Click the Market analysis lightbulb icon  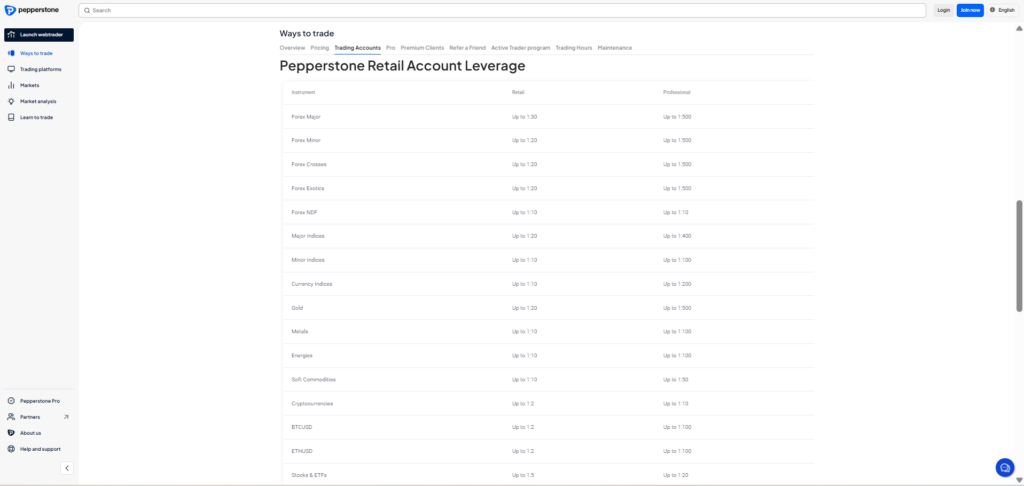pos(10,101)
